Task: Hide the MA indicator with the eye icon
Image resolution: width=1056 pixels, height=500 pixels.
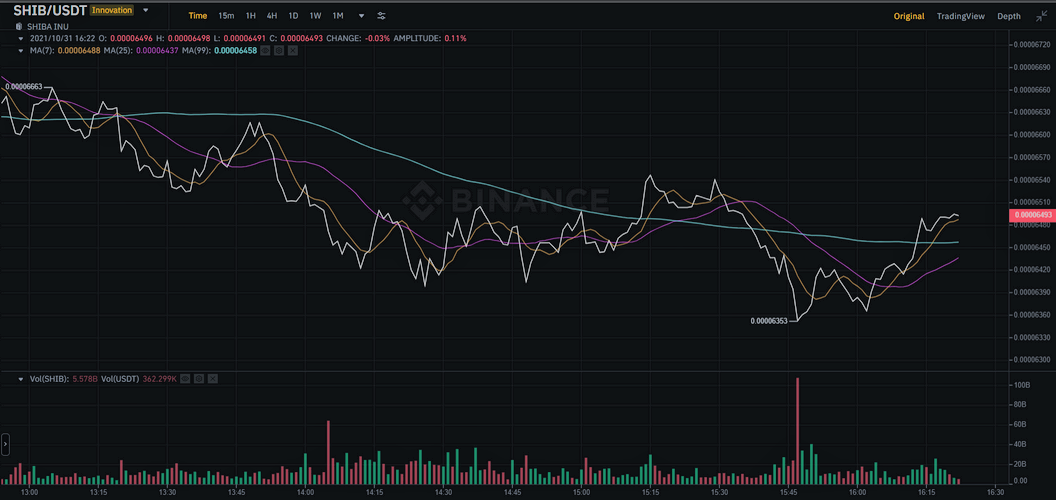Action: [265, 51]
